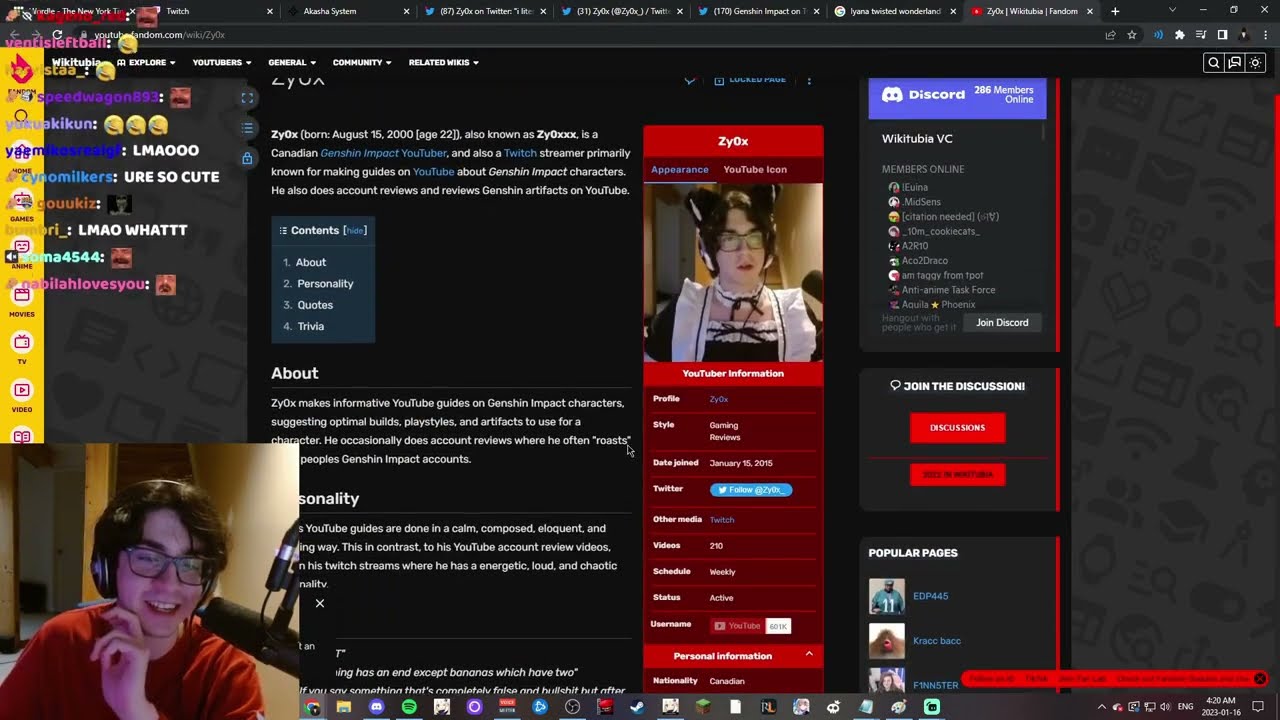
Task: Collapse the Personal information section
Action: click(x=809, y=655)
